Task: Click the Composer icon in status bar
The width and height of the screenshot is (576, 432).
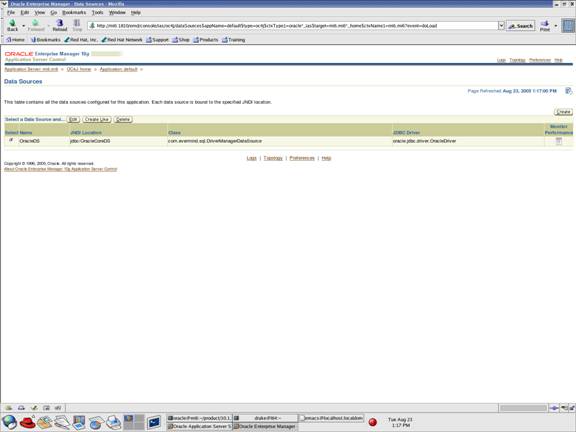Action: [34, 408]
